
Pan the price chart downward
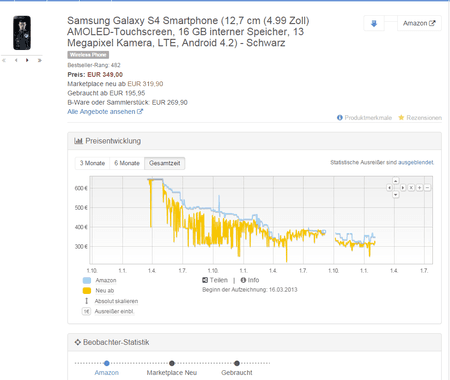[x=395, y=195]
